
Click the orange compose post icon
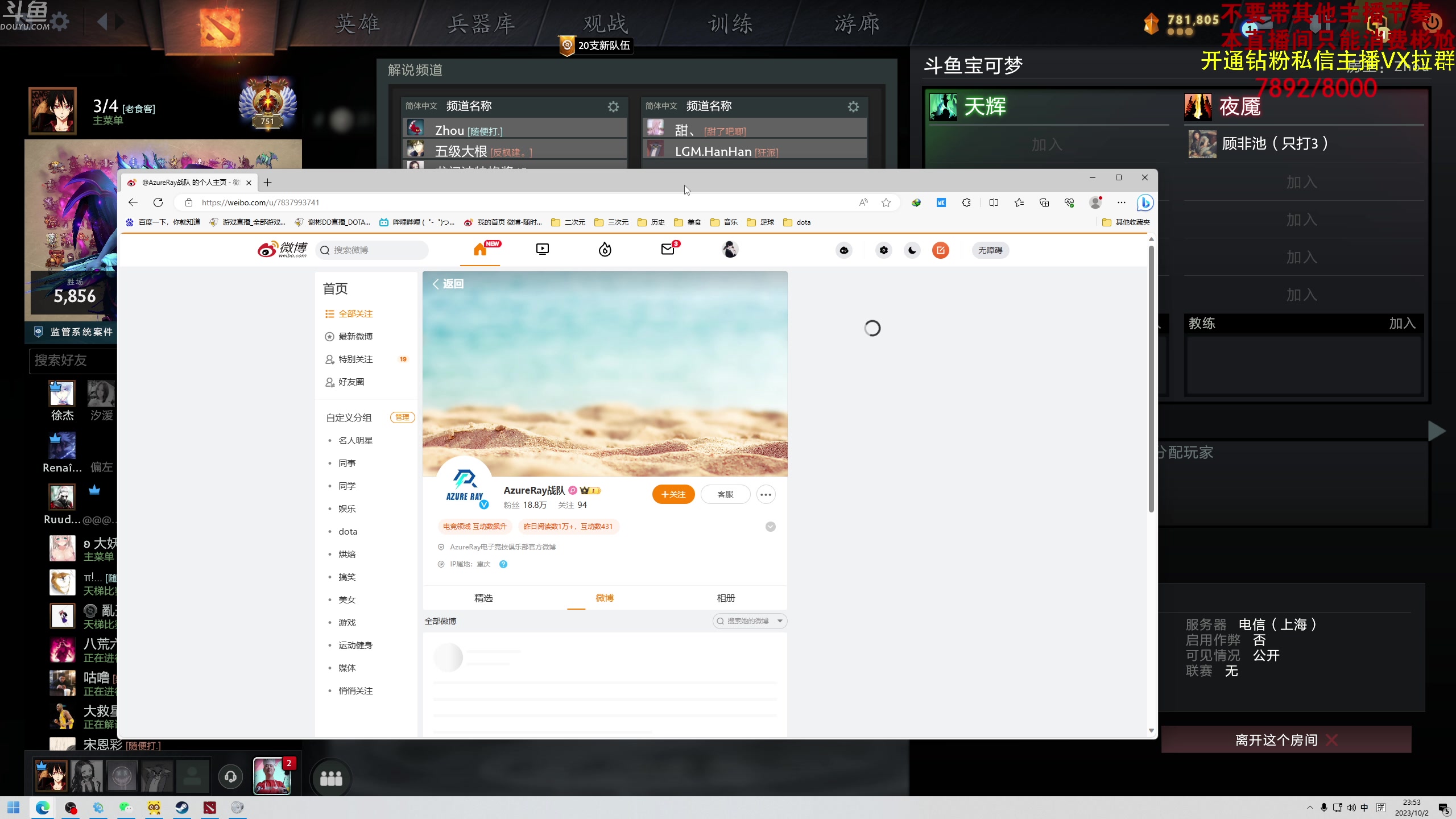[941, 250]
